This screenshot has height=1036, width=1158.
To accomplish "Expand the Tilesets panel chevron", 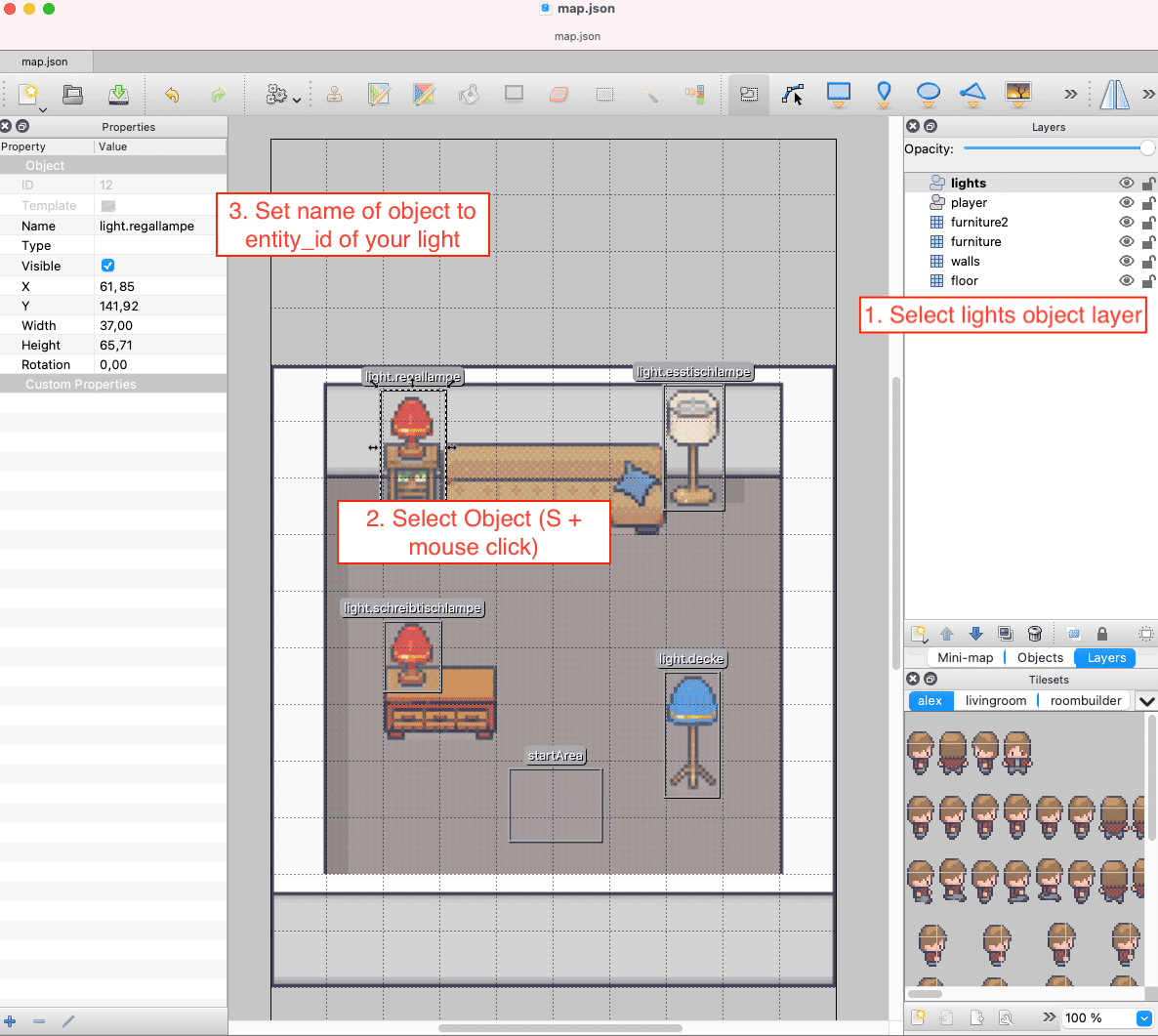I will [x=1146, y=700].
